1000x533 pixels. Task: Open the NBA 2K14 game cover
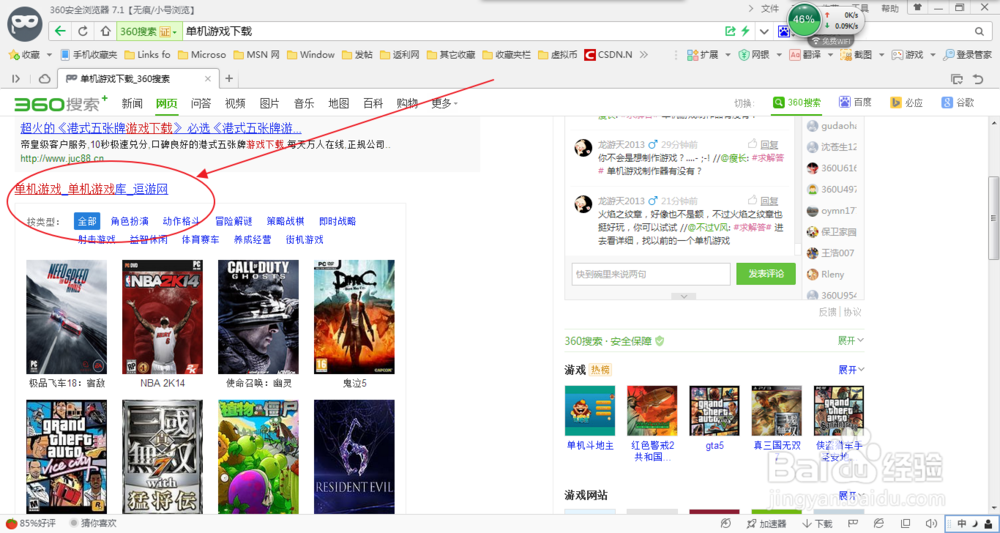click(162, 317)
